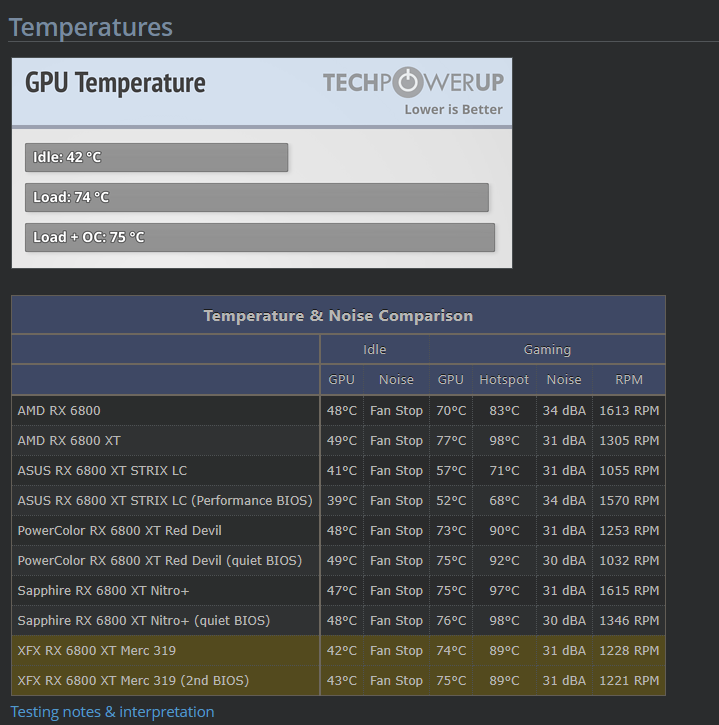Select the ASUS RX 6800 XT STRIX LC name
719x725 pixels.
pyautogui.click(x=102, y=471)
